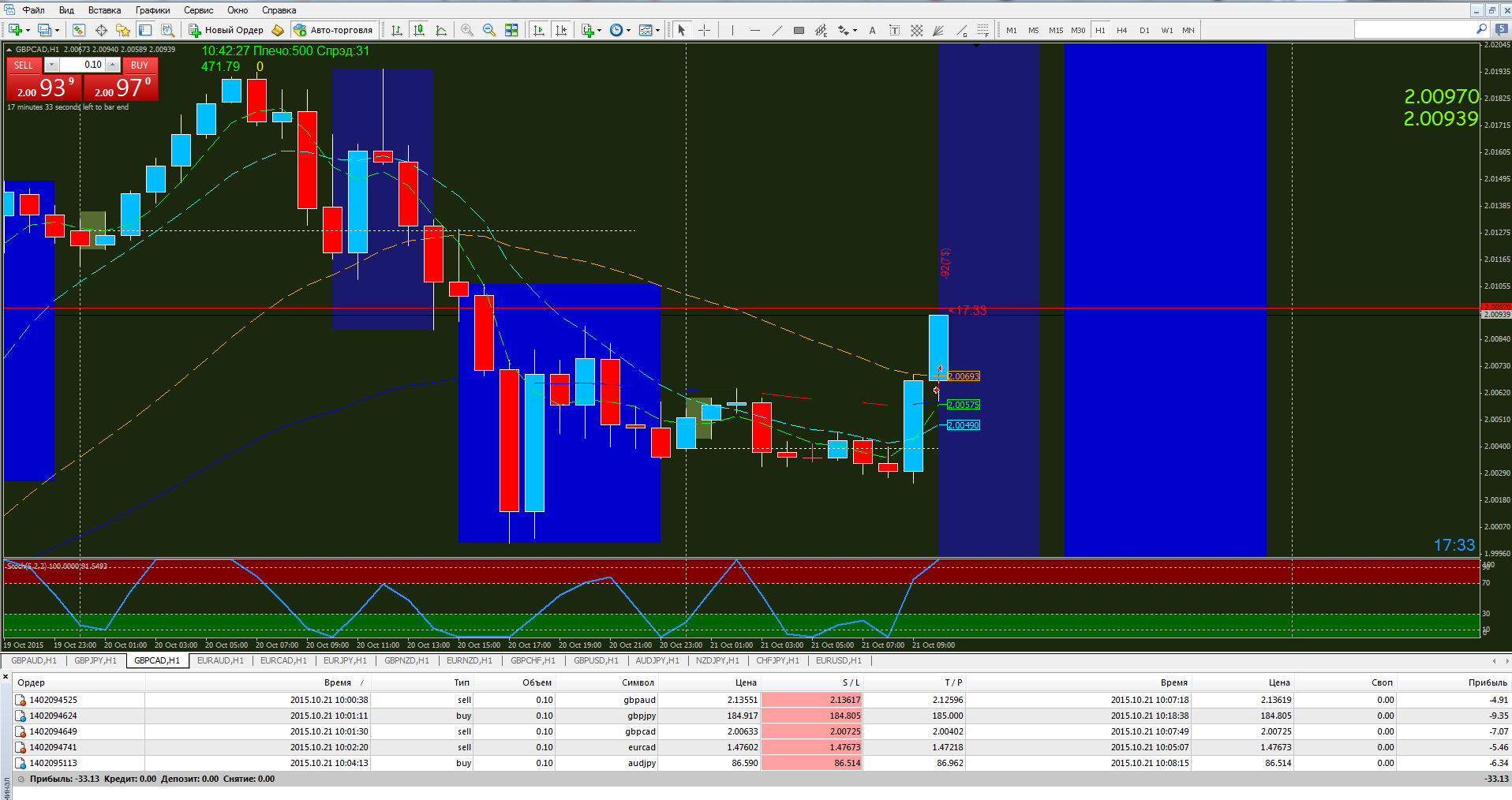Toggle chart shift button
Viewport: 1512px width, 800px height.
561,30
